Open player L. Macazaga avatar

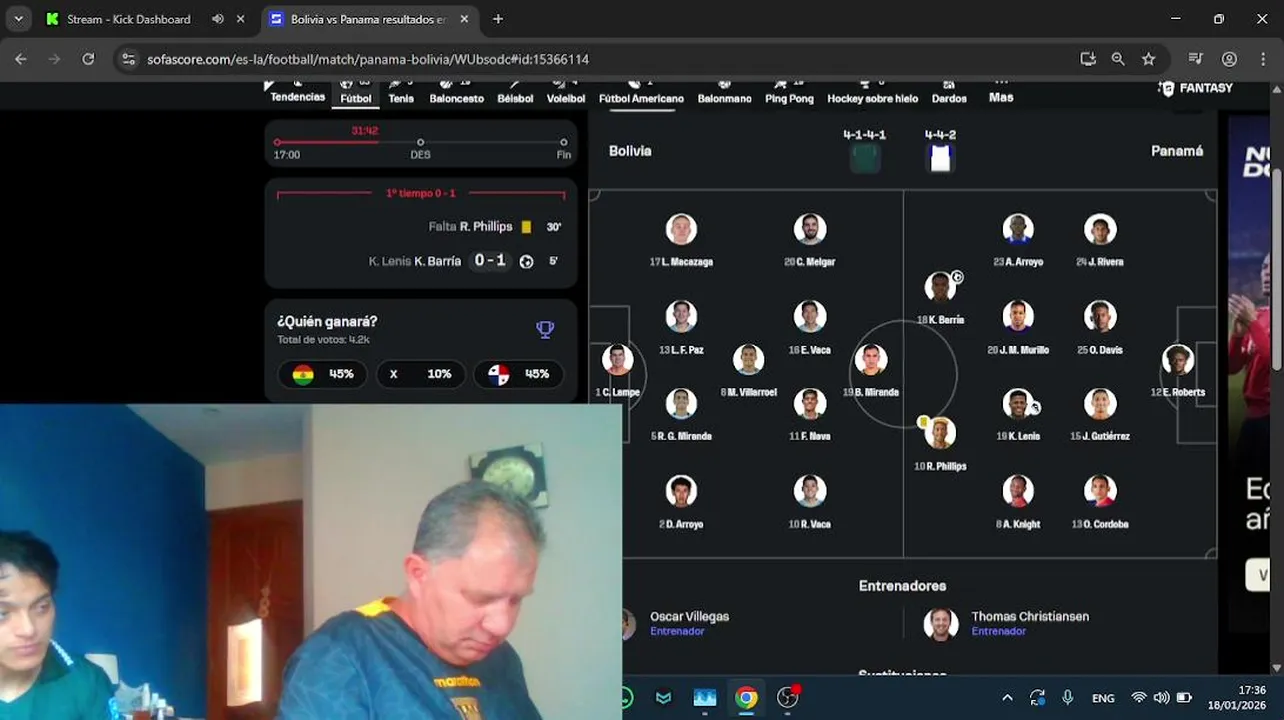681,229
